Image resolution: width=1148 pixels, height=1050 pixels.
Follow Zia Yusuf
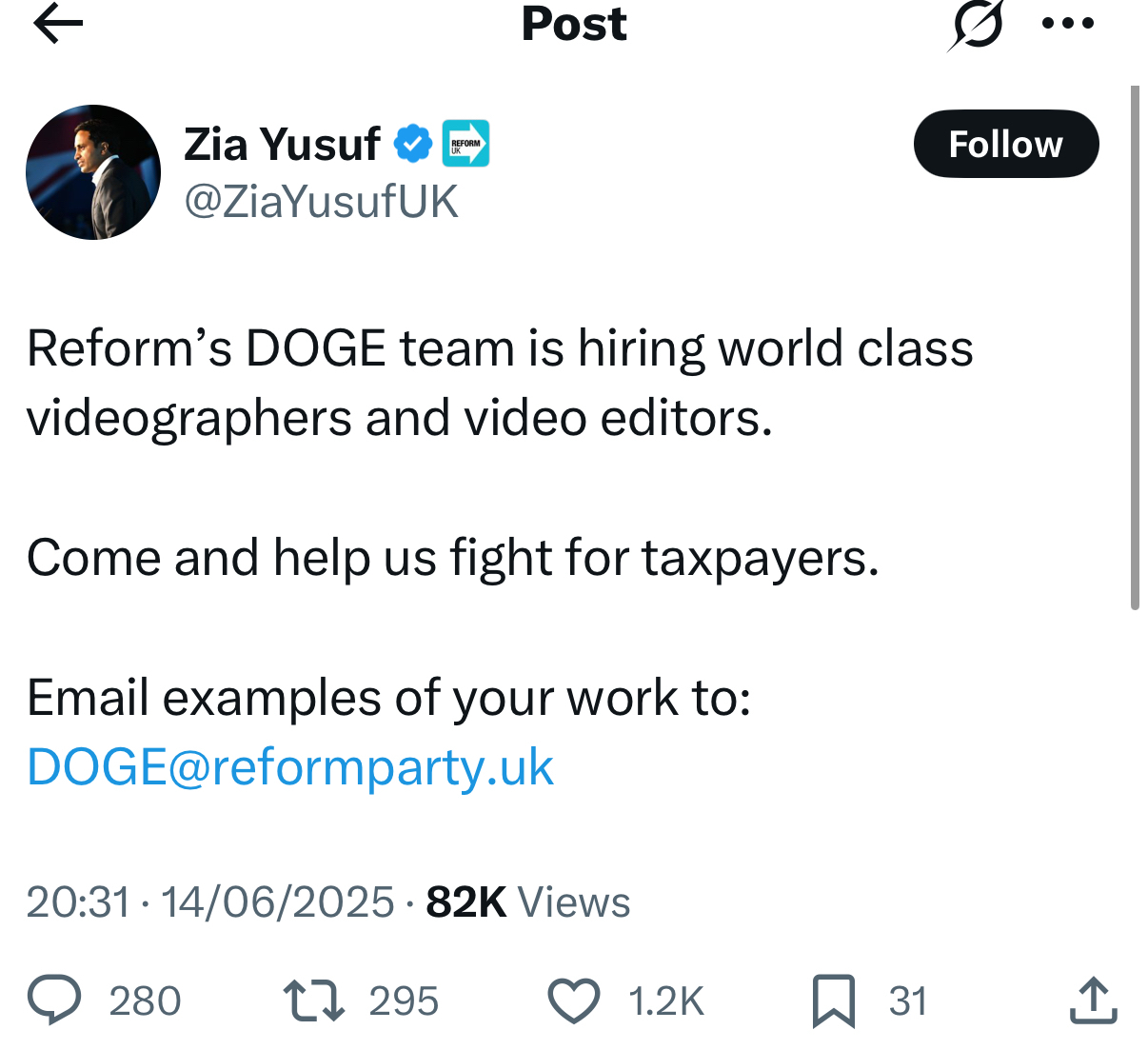tap(1005, 144)
